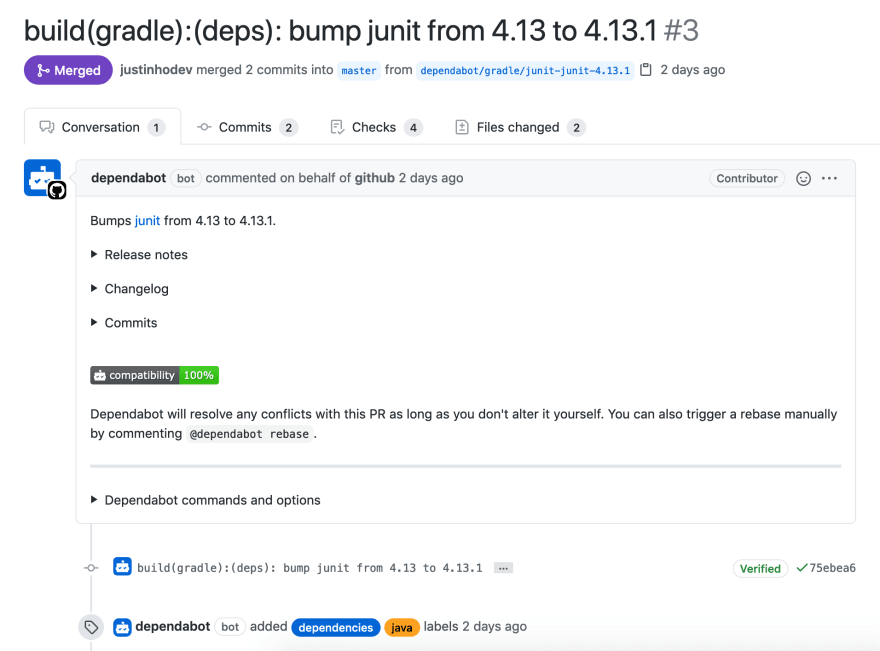
Task: Click the commit node icon in the timeline
Action: point(91,568)
